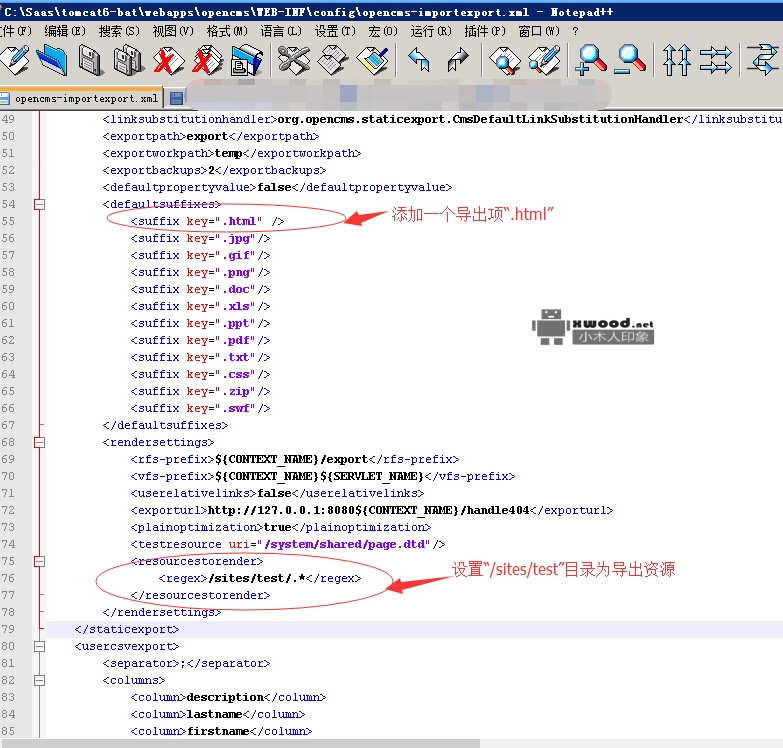Click the suffix key=".png" line
783x748 pixels.
coord(200,272)
